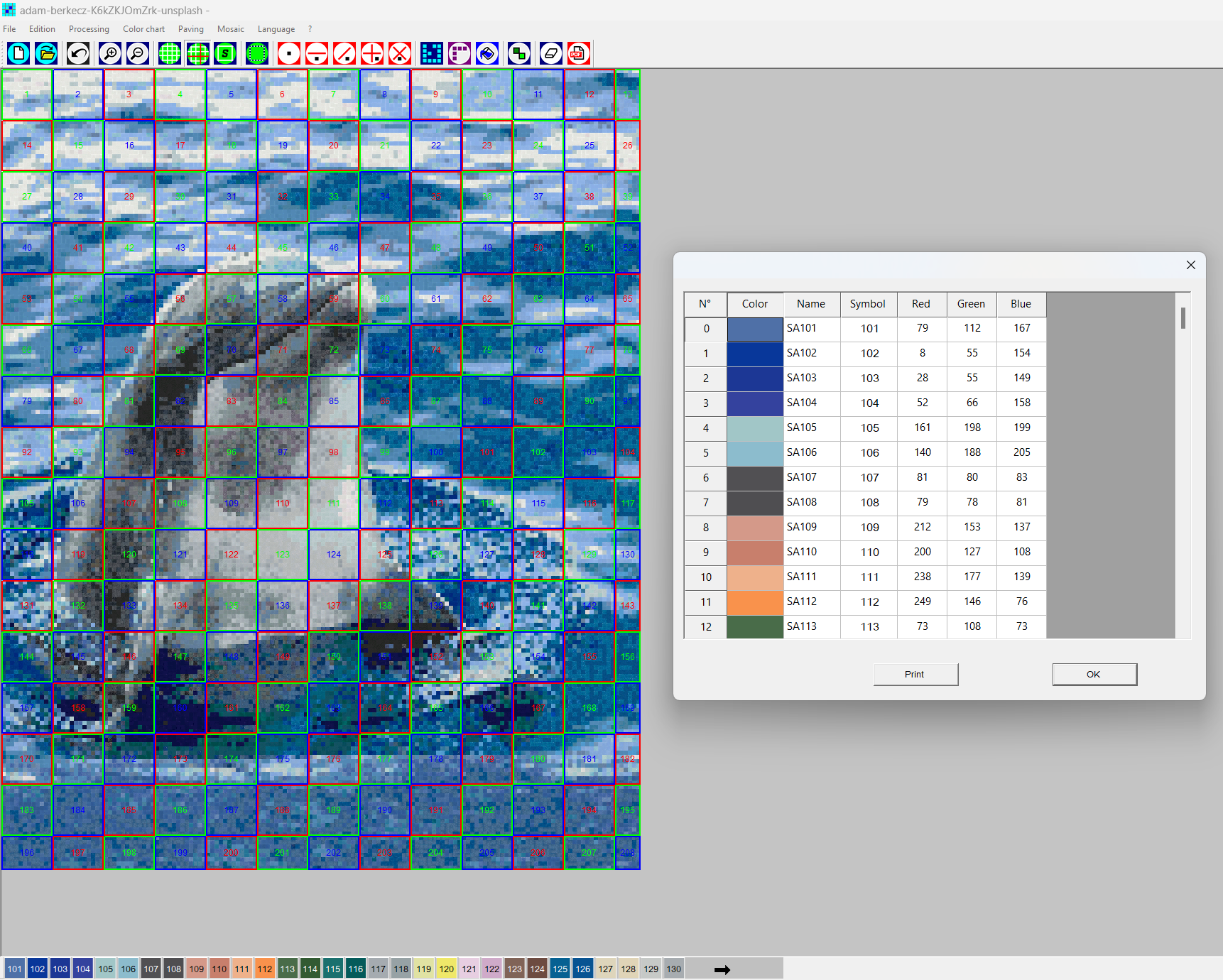Screen dimensions: 1223x980
Task: Open the Processing menu
Action: click(x=89, y=29)
